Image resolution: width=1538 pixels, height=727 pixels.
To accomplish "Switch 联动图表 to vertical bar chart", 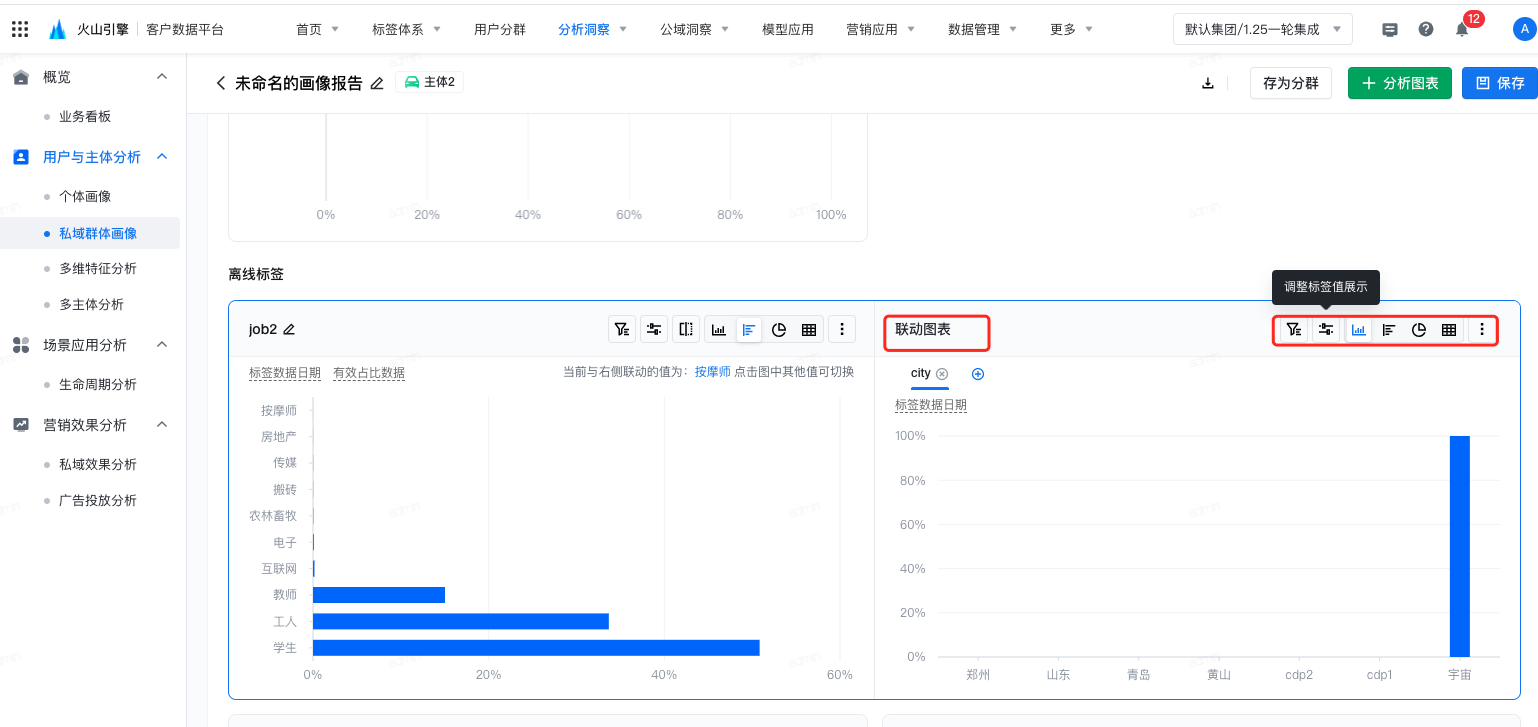I will tap(1359, 329).
